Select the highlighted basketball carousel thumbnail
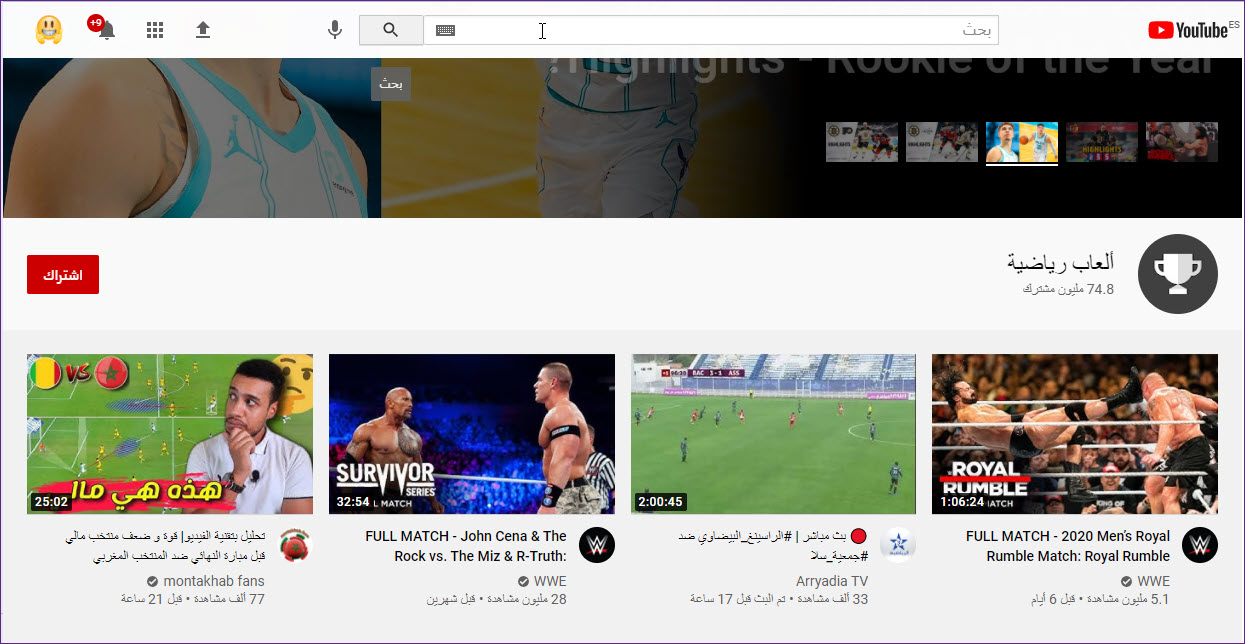The image size is (1245, 644). 1022,142
